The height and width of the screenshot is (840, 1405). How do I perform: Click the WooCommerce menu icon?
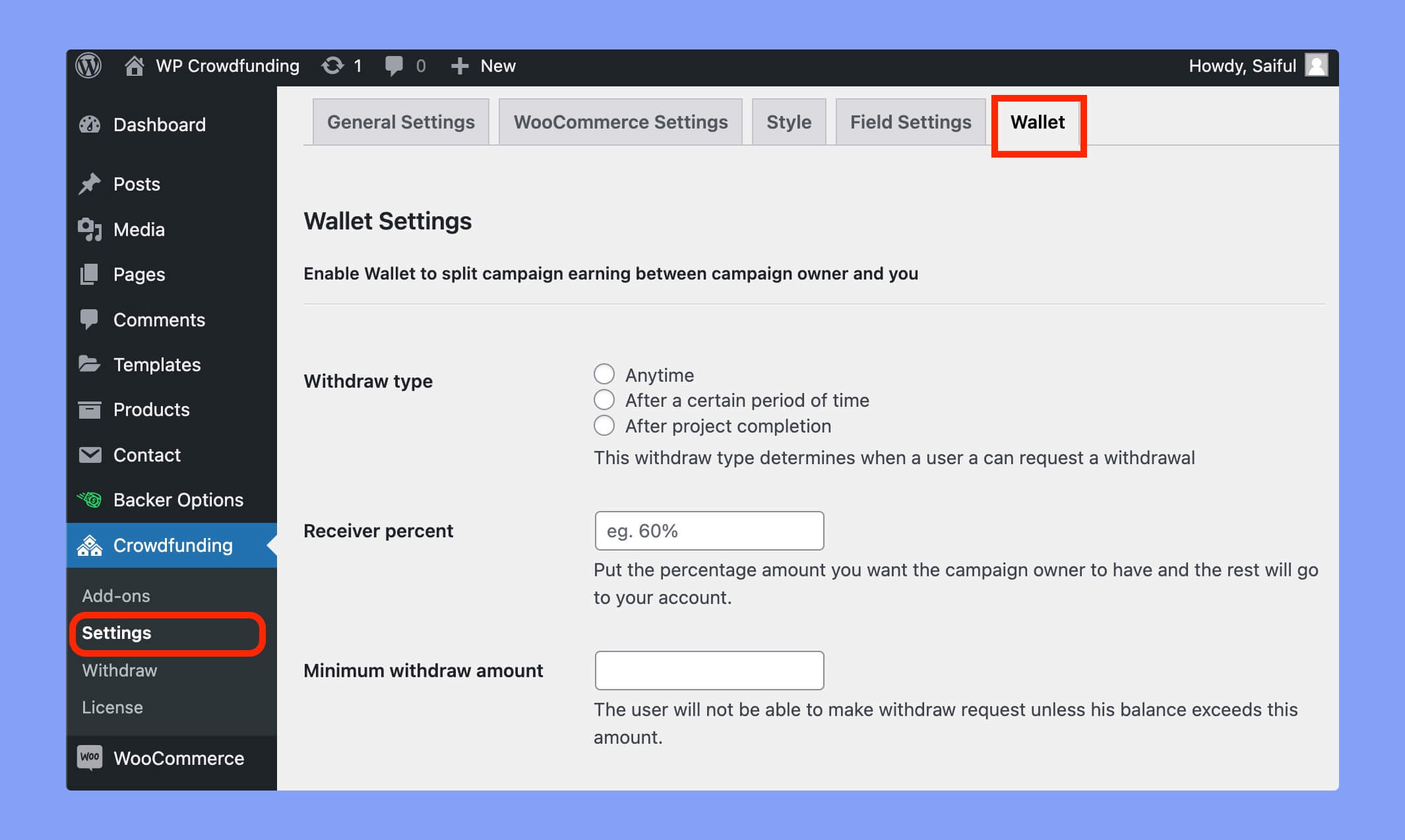click(91, 757)
